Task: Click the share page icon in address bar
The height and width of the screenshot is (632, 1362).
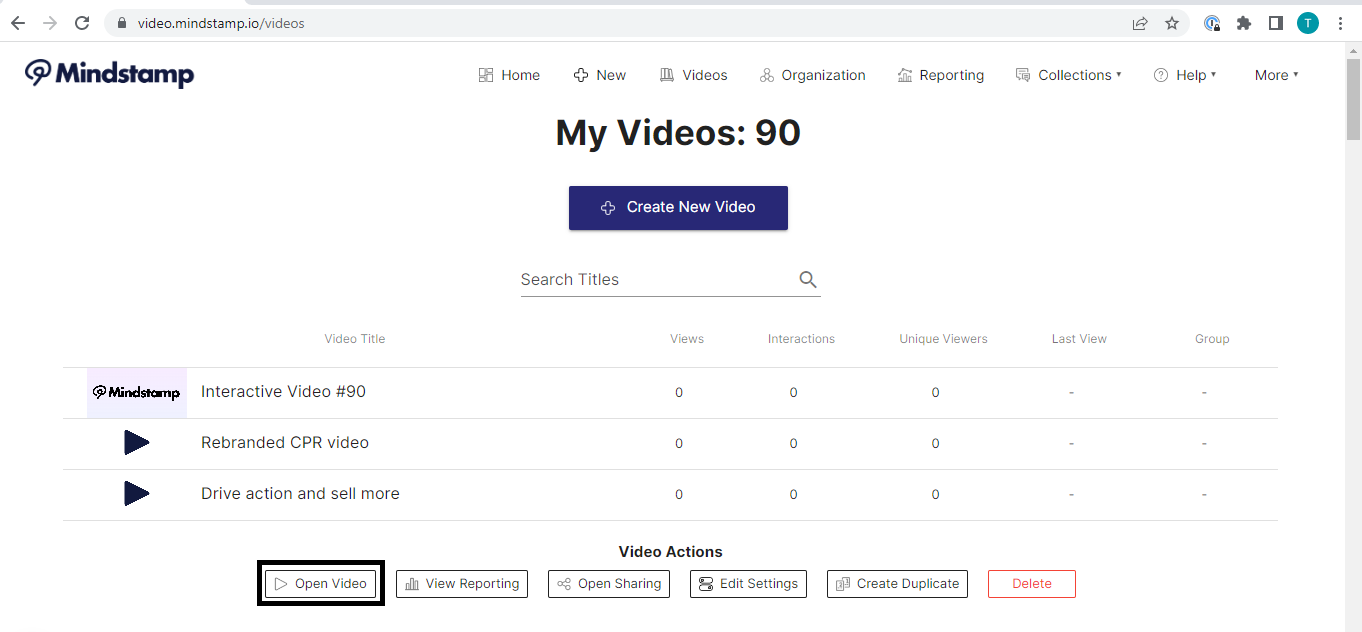Action: point(1140,23)
